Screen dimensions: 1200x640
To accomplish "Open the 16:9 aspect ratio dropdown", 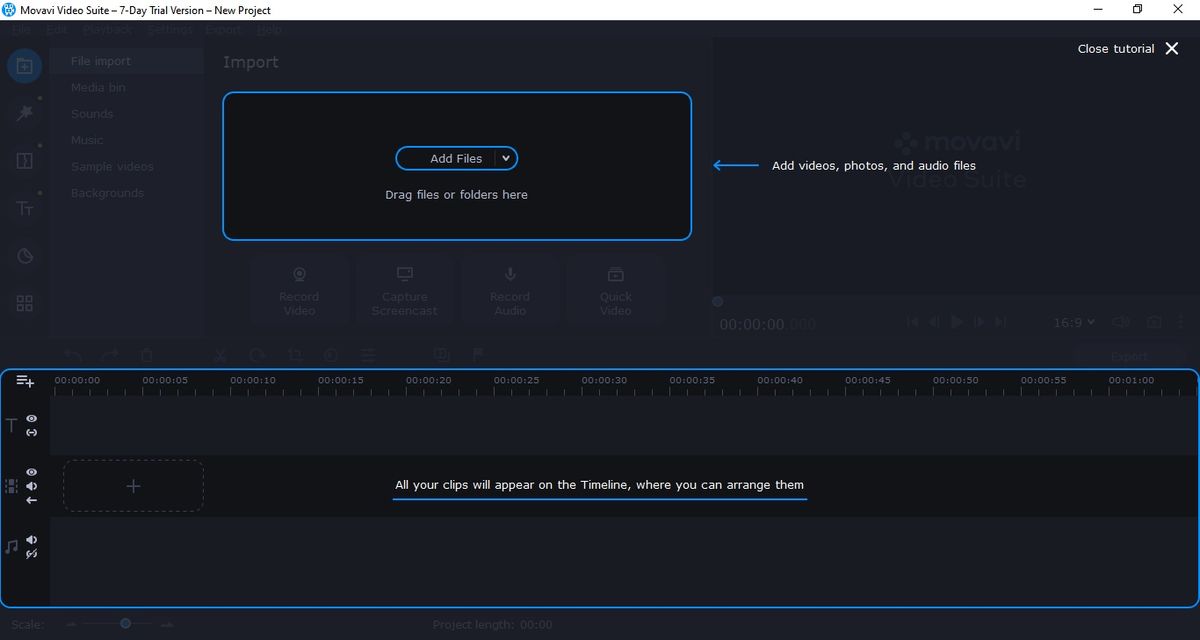I will (1074, 323).
